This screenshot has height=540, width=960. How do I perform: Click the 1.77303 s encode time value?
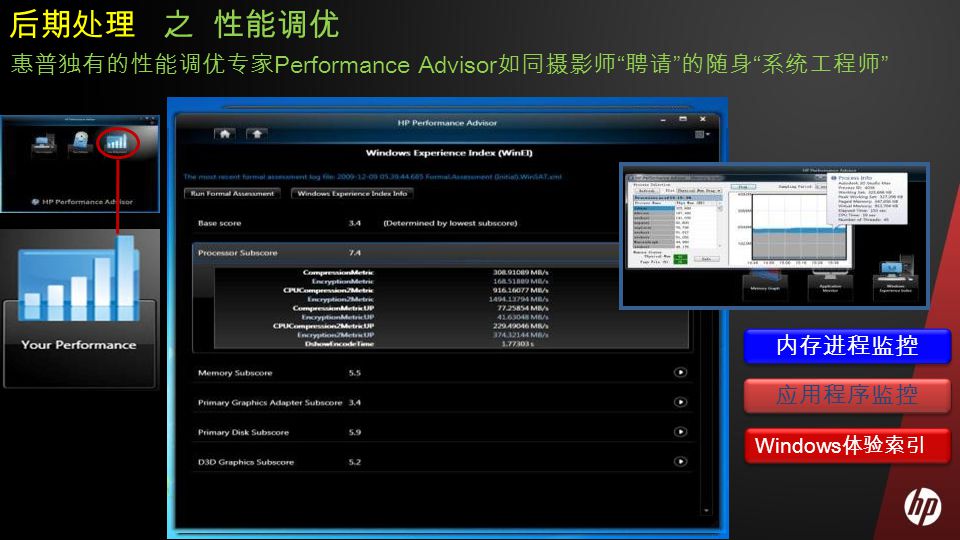coord(517,344)
